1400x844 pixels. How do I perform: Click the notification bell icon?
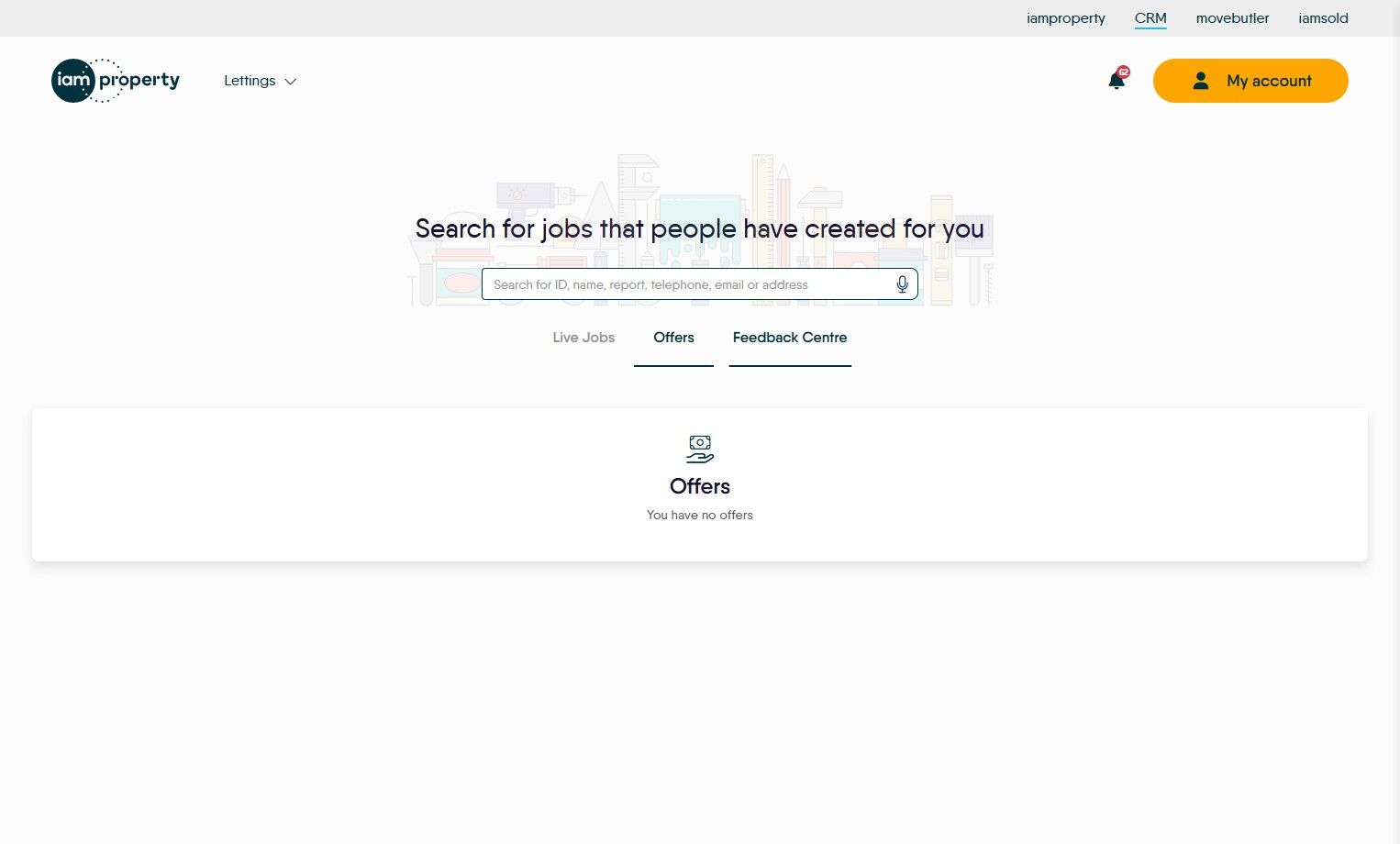click(1116, 82)
